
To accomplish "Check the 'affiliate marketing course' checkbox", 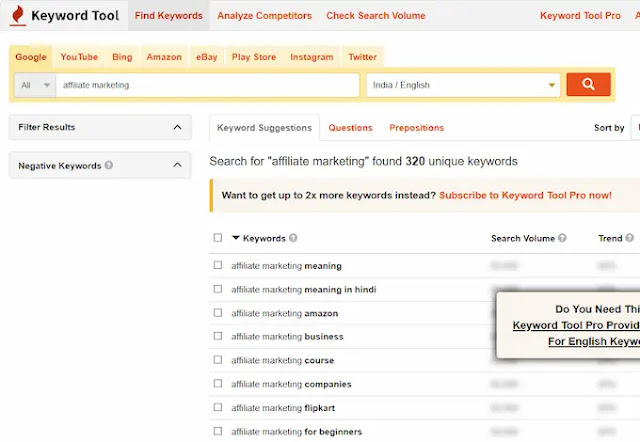I will (218, 360).
